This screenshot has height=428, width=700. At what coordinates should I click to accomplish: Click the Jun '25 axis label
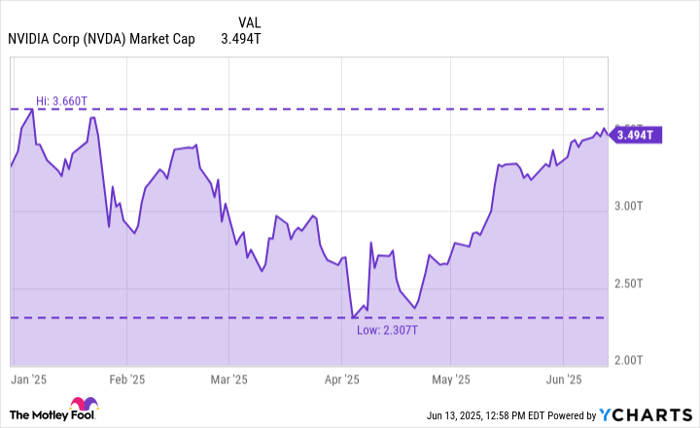point(564,379)
